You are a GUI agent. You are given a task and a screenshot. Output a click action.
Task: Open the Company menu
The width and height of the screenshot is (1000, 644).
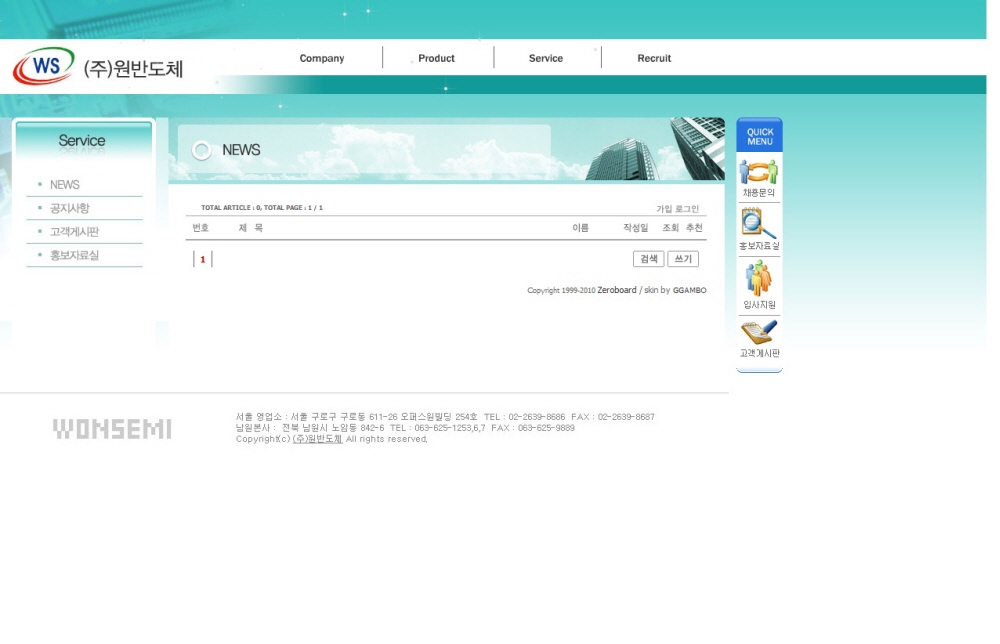click(322, 59)
